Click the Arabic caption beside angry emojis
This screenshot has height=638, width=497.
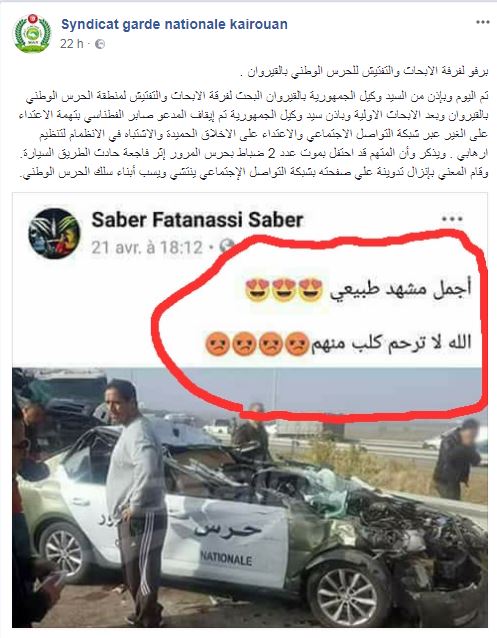(x=391, y=343)
